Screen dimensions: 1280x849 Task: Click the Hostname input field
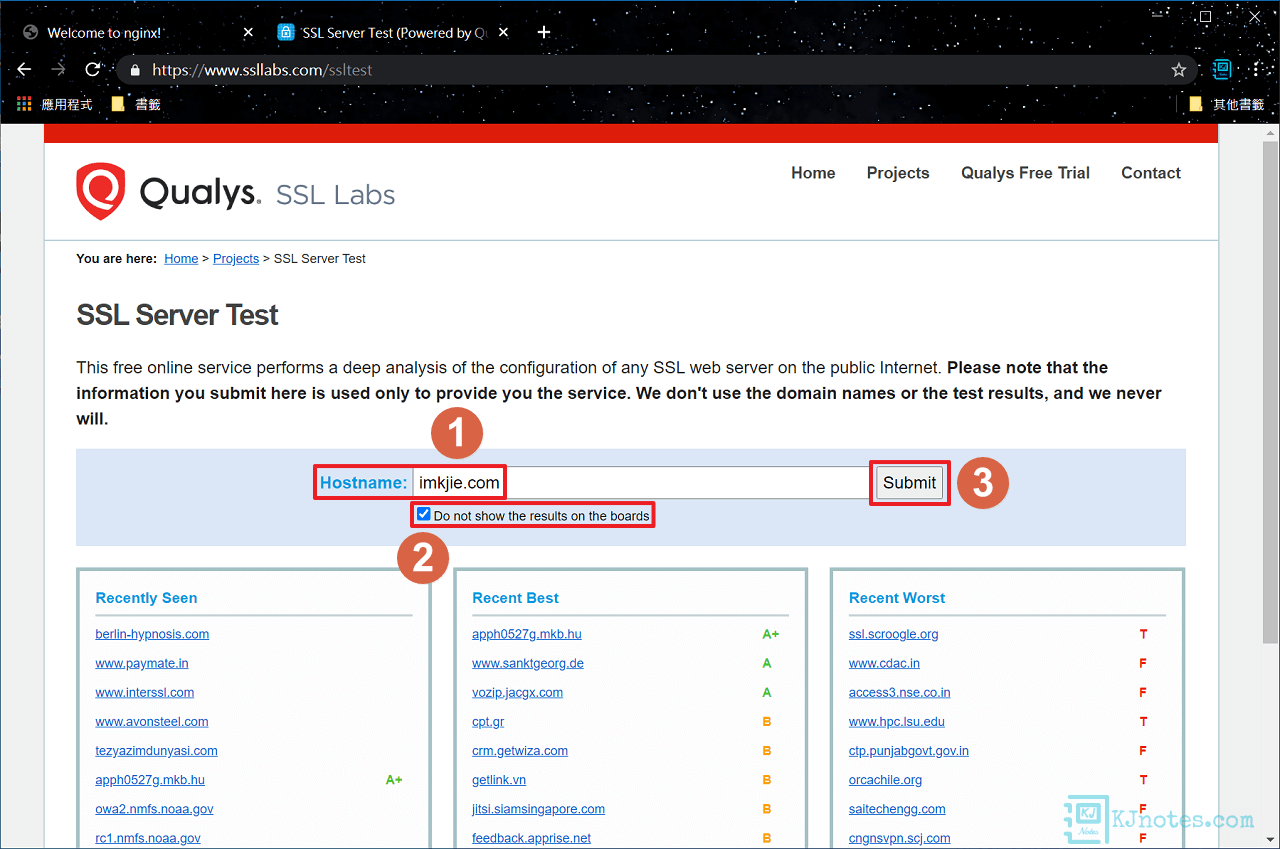641,482
